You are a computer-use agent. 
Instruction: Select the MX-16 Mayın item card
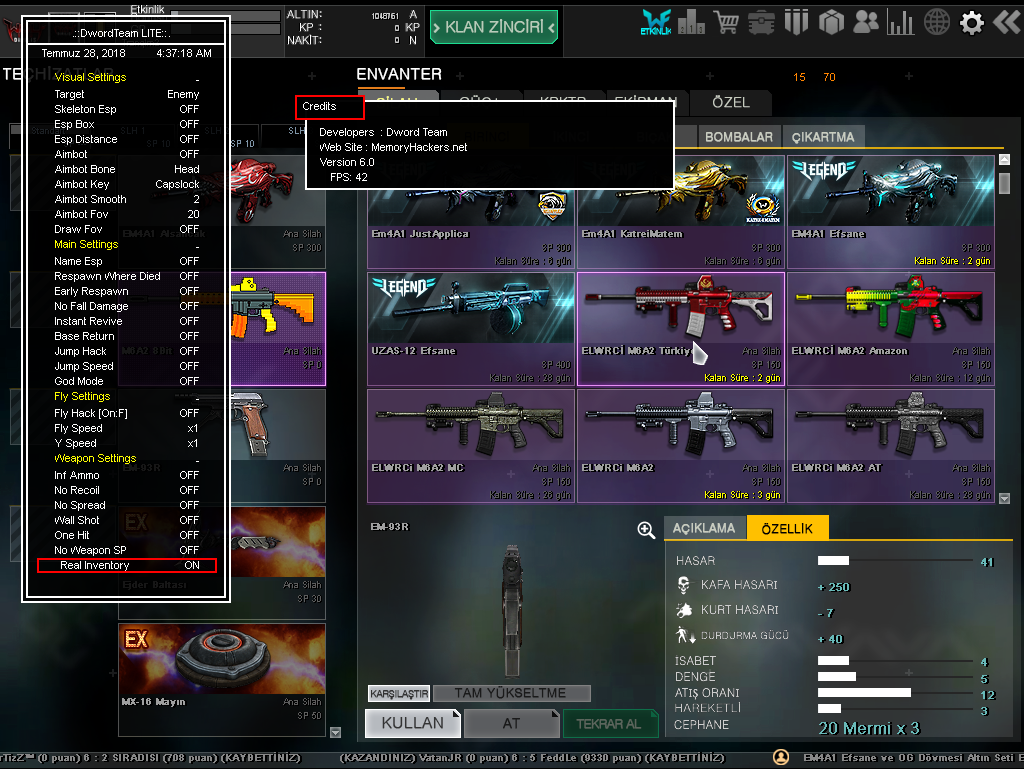(222, 680)
